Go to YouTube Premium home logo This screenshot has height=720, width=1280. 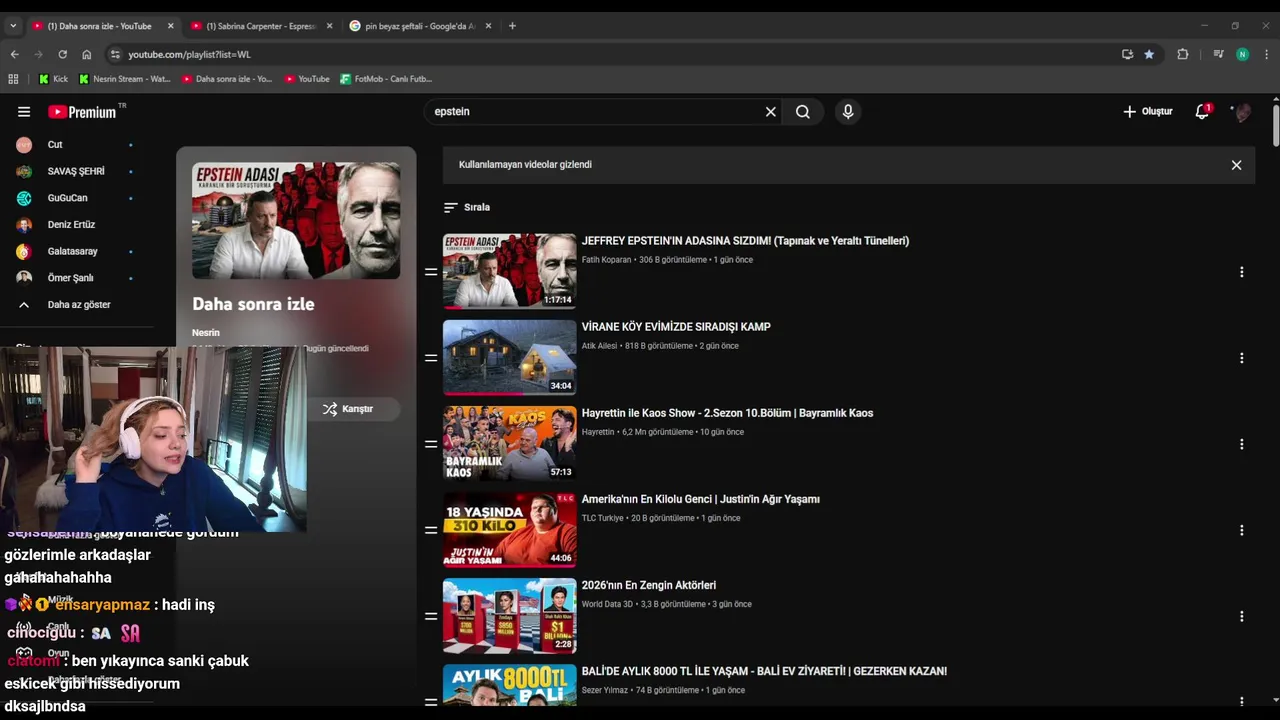coord(82,112)
